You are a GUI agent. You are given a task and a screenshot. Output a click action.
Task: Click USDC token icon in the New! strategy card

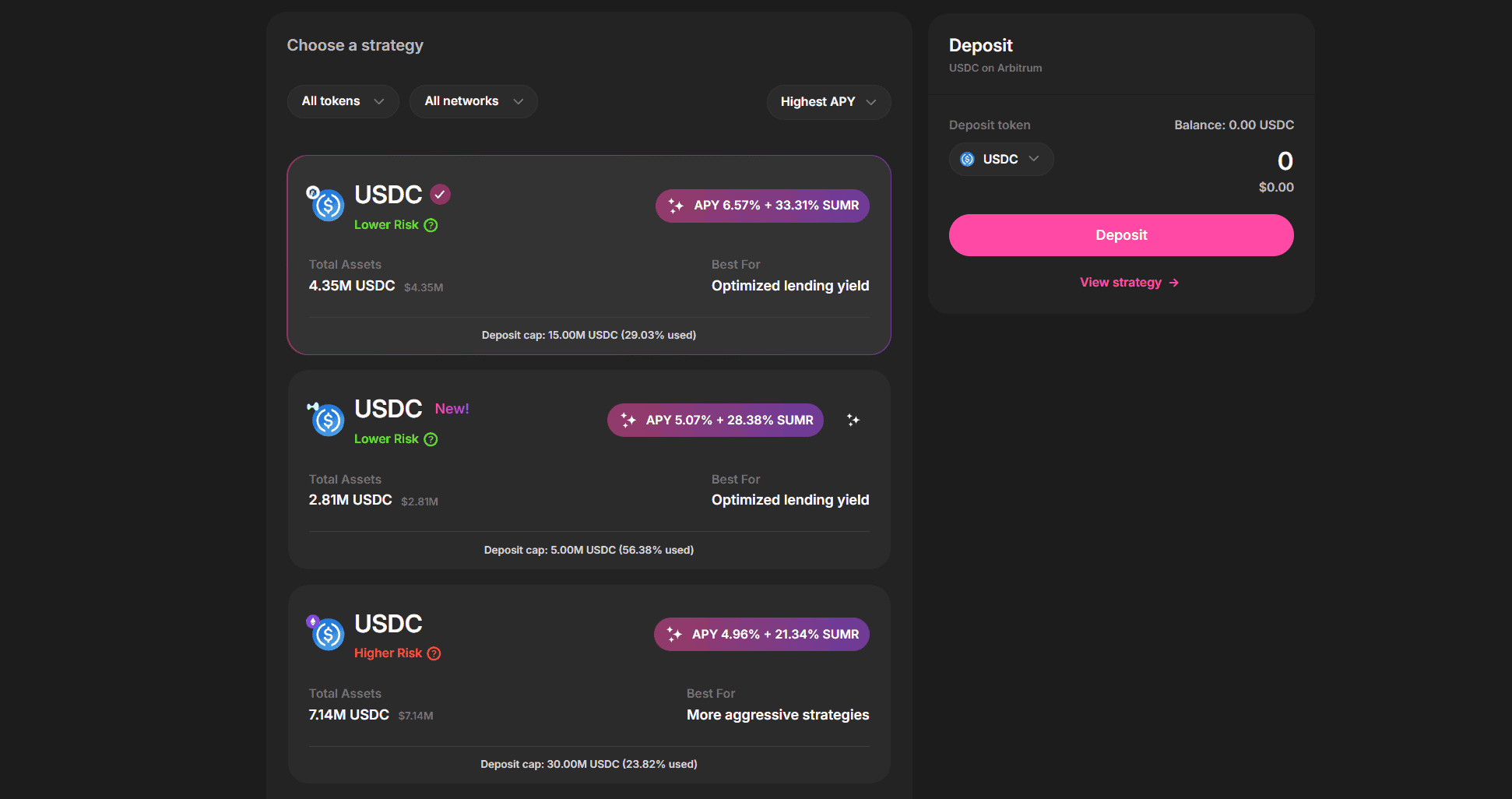(x=328, y=421)
